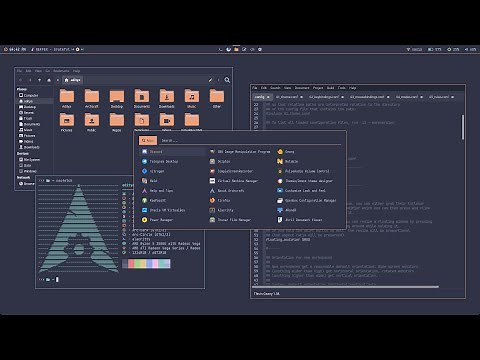Launch Thunar File Manager entry

240,220
